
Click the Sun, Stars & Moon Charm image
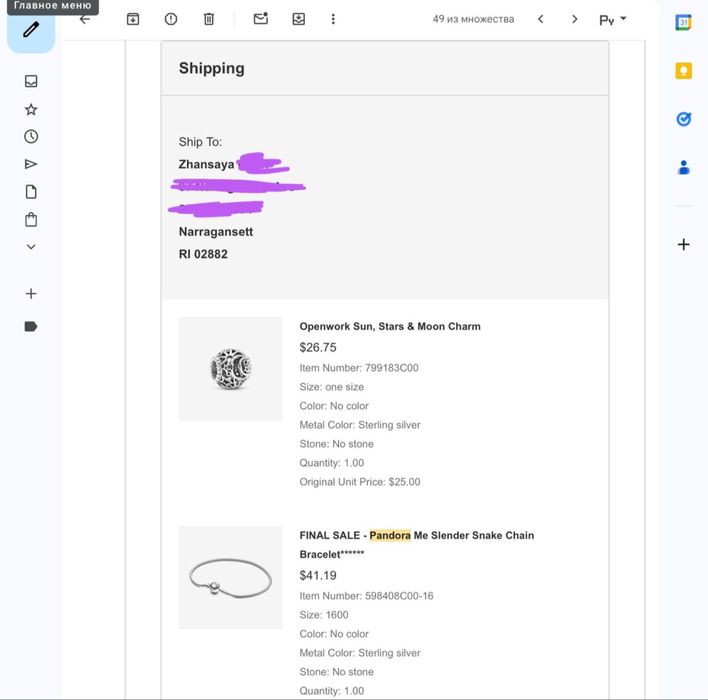230,369
